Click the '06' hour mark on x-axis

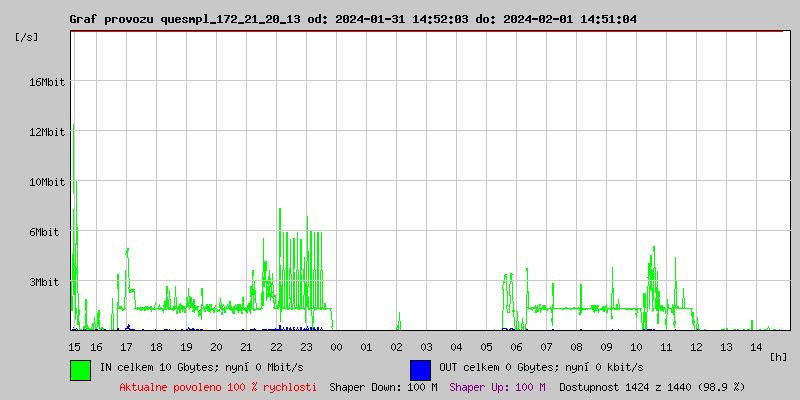pos(516,346)
